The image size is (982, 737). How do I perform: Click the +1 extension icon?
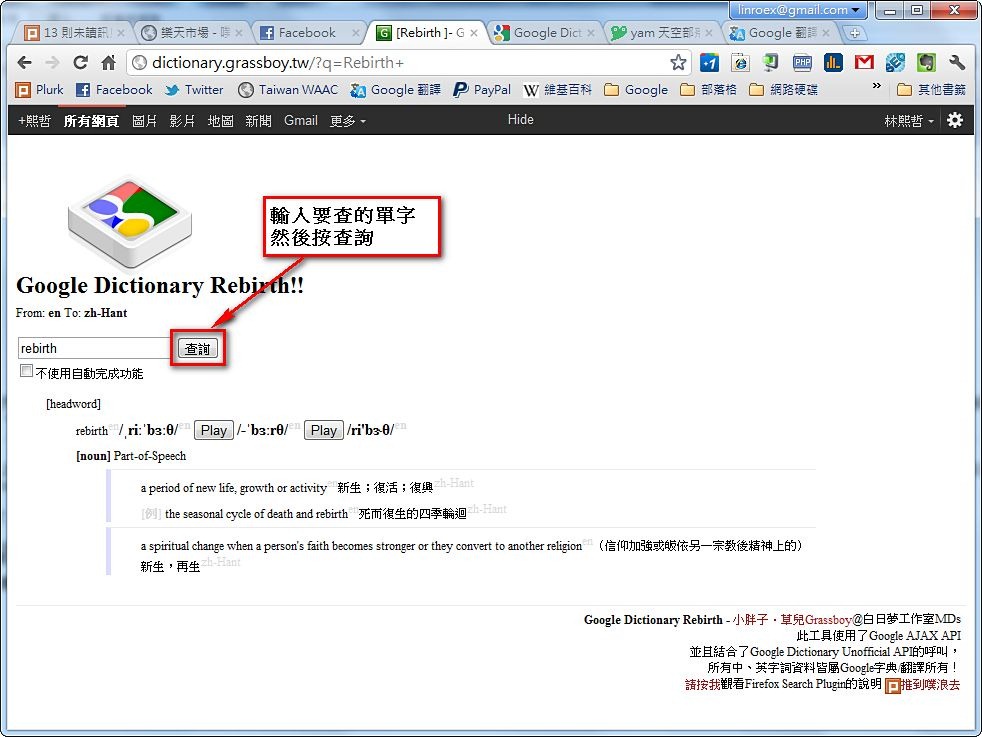coord(709,63)
